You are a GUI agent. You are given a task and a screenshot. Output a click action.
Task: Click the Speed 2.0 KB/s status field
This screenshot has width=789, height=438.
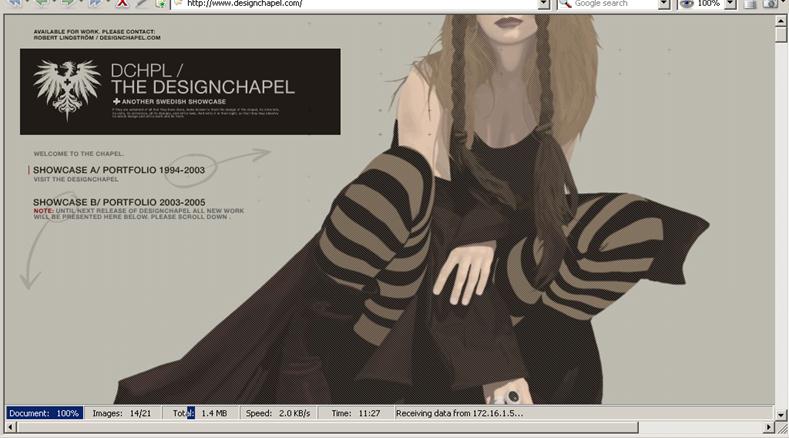pyautogui.click(x=278, y=413)
